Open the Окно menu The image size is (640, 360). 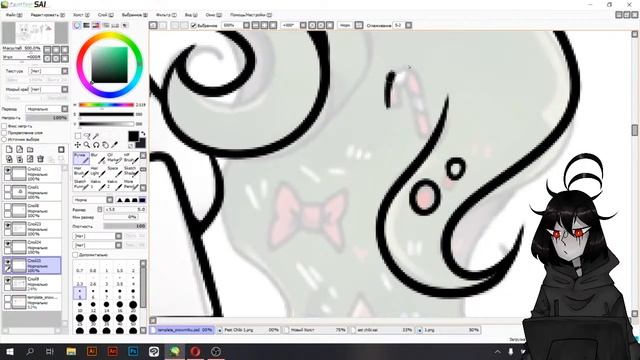(x=213, y=15)
